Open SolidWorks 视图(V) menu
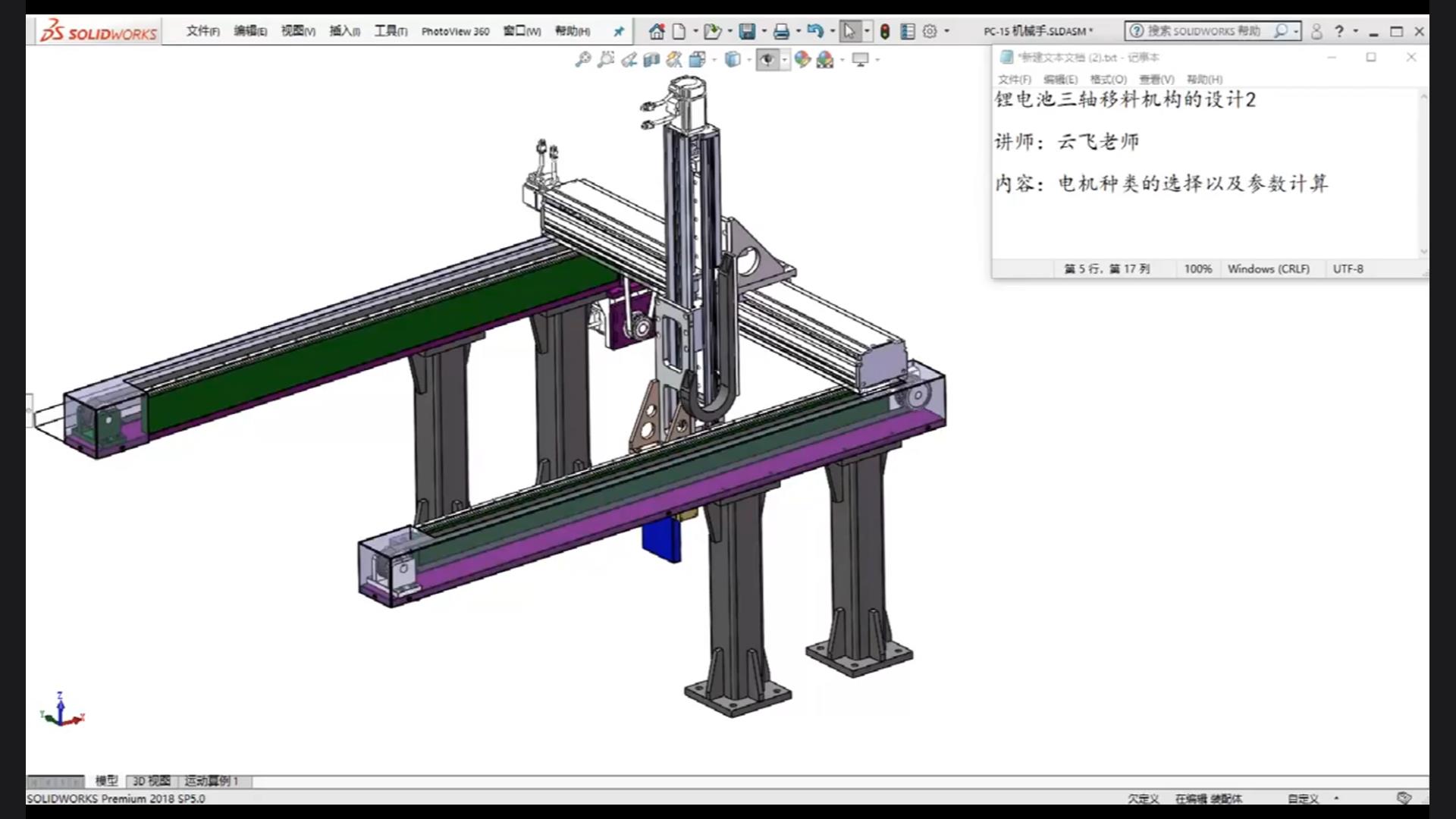Image resolution: width=1456 pixels, height=819 pixels. pos(298,31)
